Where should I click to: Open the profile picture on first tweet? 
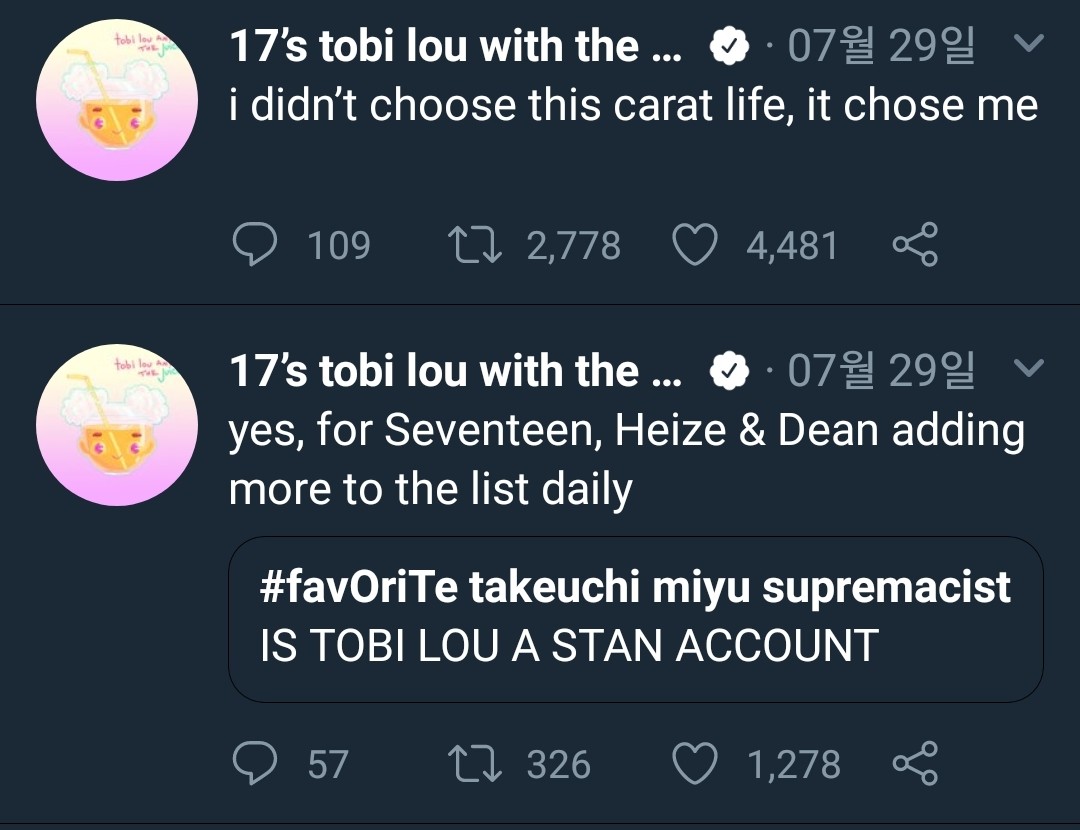click(x=115, y=101)
